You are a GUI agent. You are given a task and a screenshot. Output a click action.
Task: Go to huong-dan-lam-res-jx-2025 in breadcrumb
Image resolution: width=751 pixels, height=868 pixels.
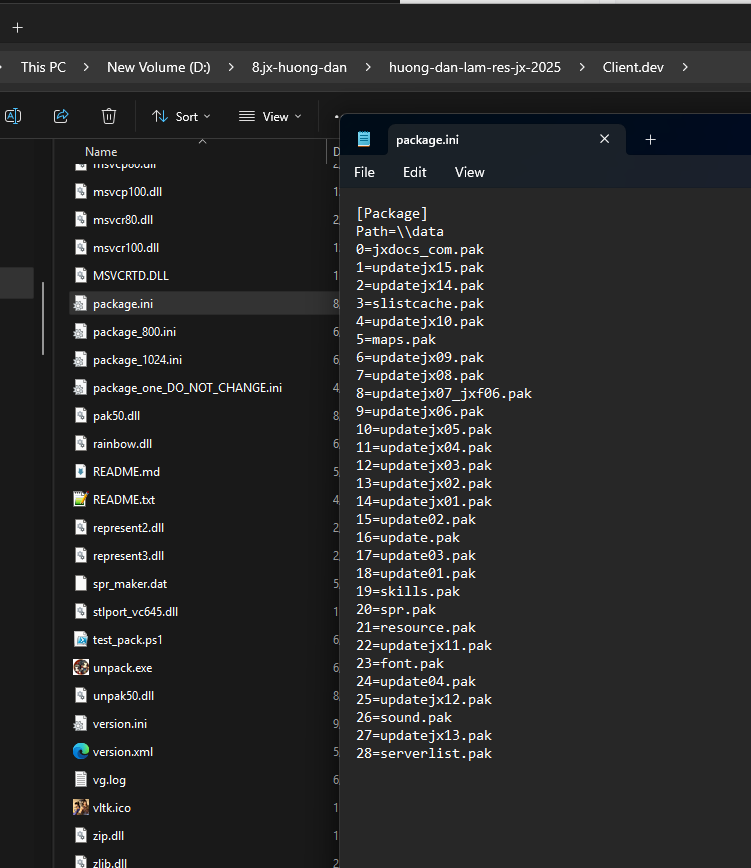point(474,67)
